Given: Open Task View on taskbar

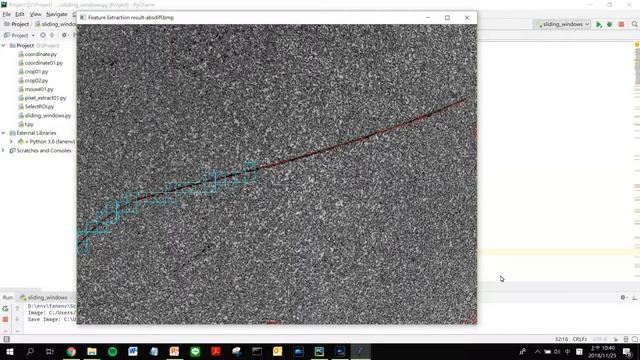Looking at the screenshot, I should 50,351.
